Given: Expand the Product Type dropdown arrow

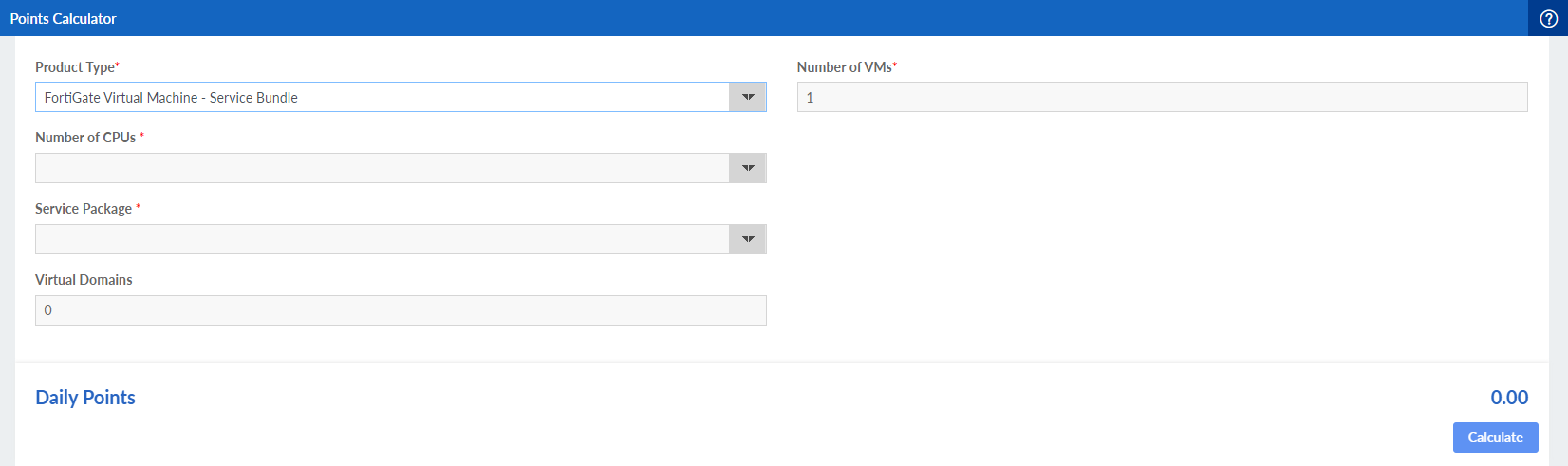Looking at the screenshot, I should [748, 97].
